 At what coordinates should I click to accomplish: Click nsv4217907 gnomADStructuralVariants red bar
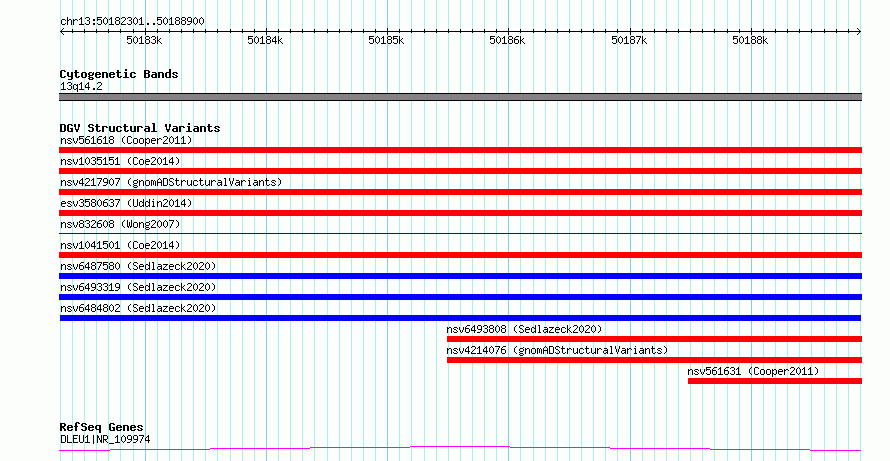(x=460, y=192)
